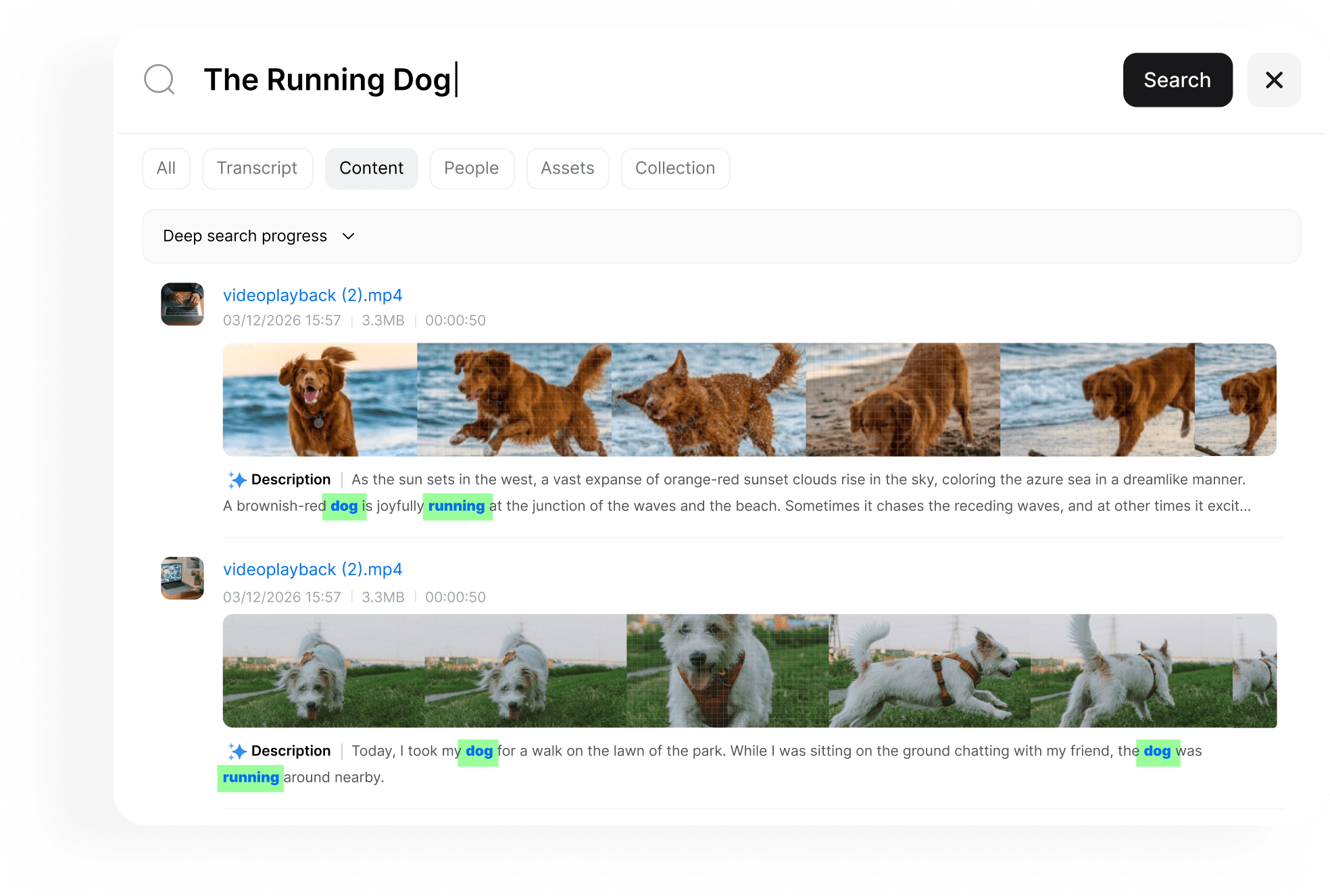The height and width of the screenshot is (896, 1330).
Task: Click the laptop typing video thumbnail icon
Action: tap(182, 304)
